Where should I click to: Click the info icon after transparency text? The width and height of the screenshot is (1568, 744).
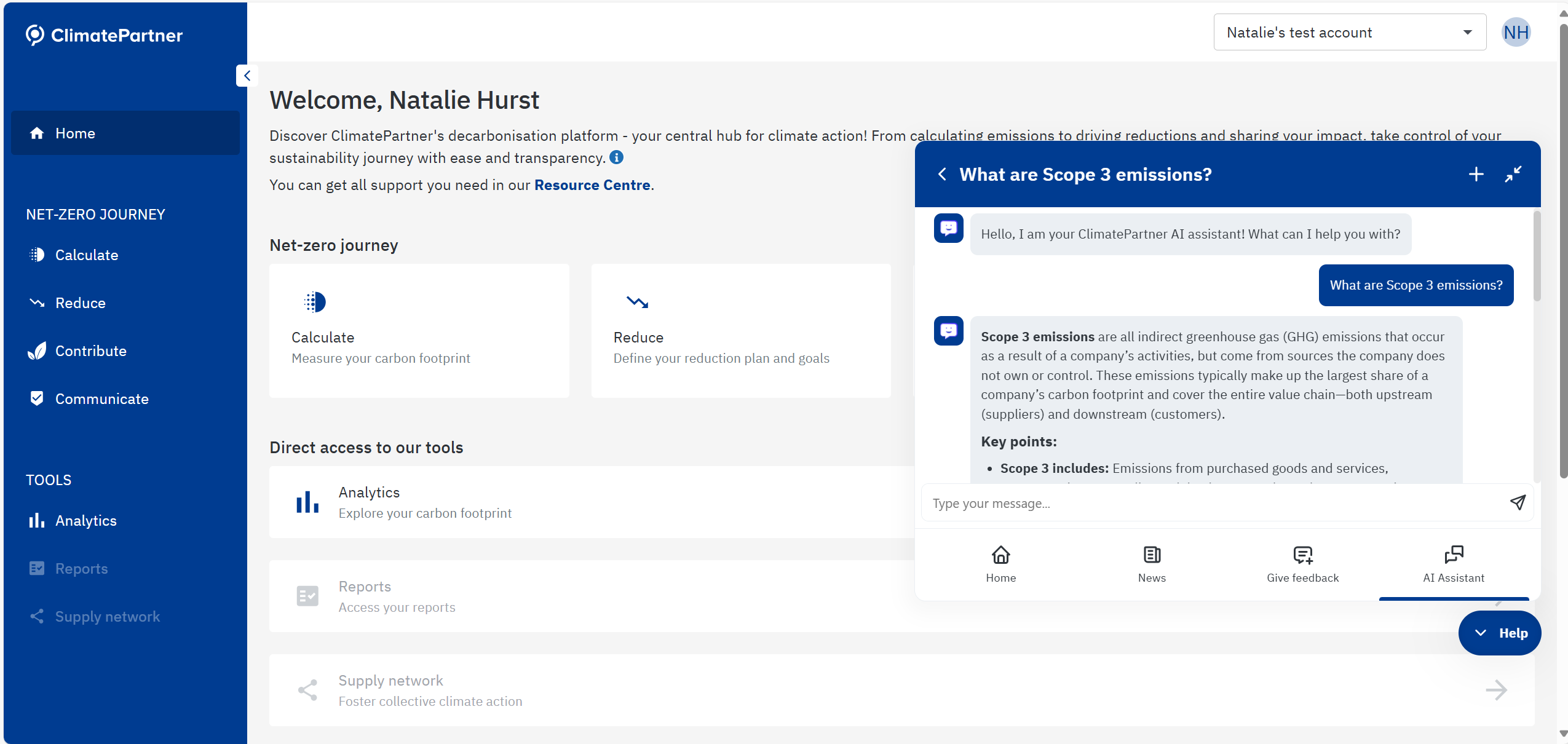click(x=616, y=157)
